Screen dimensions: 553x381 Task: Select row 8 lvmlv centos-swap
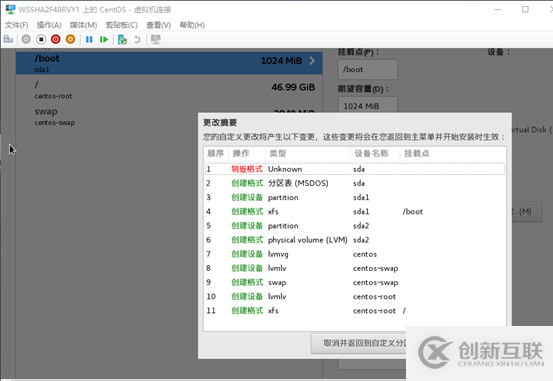click(x=355, y=268)
